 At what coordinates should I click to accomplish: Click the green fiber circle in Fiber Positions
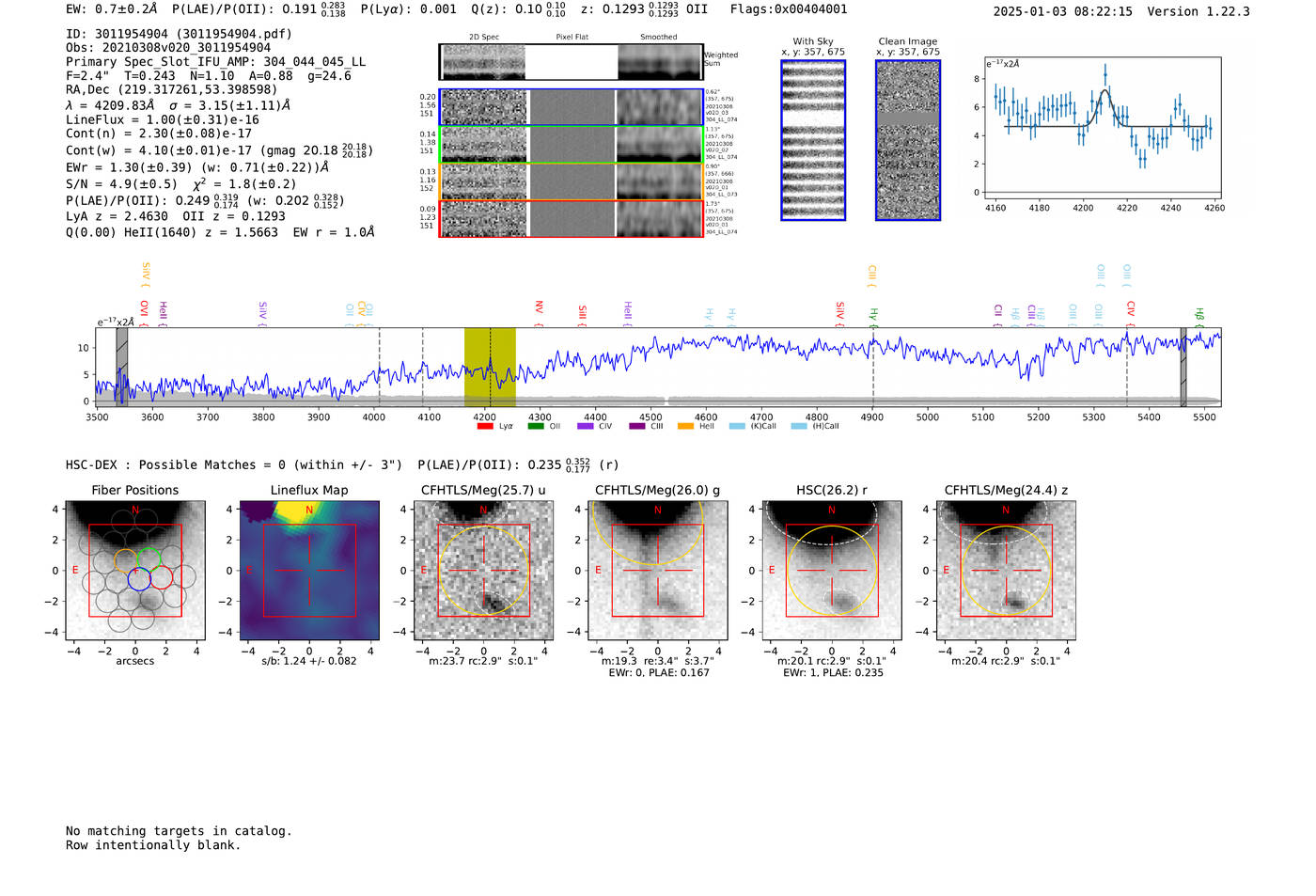(150, 558)
